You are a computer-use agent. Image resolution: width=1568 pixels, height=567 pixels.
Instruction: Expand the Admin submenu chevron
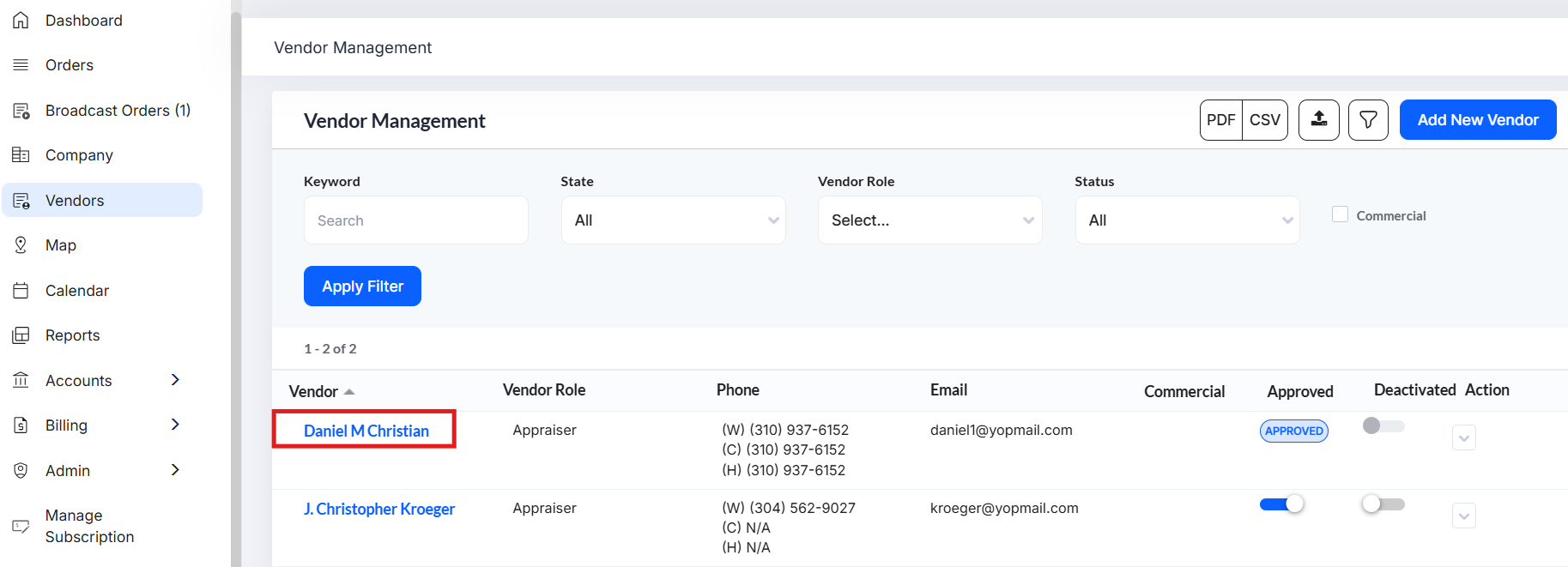click(175, 470)
